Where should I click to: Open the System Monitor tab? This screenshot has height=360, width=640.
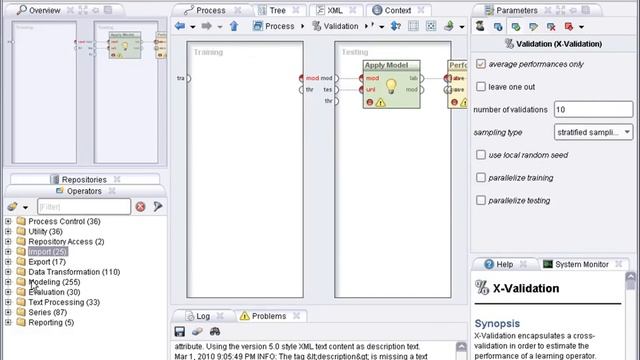581,264
